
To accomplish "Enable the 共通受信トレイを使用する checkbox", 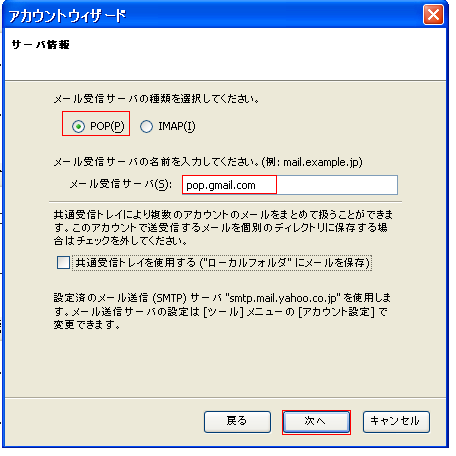I will tap(63, 263).
